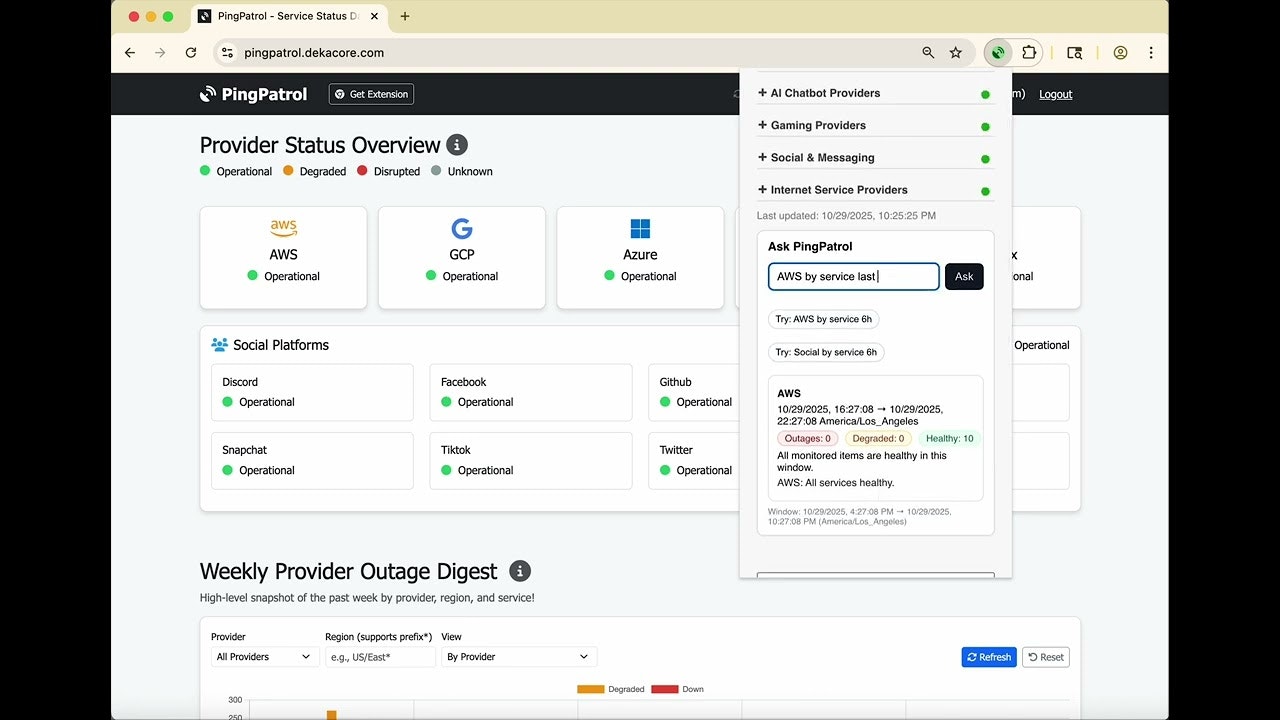
Task: Open the All Providers dropdown
Action: [x=265, y=657]
